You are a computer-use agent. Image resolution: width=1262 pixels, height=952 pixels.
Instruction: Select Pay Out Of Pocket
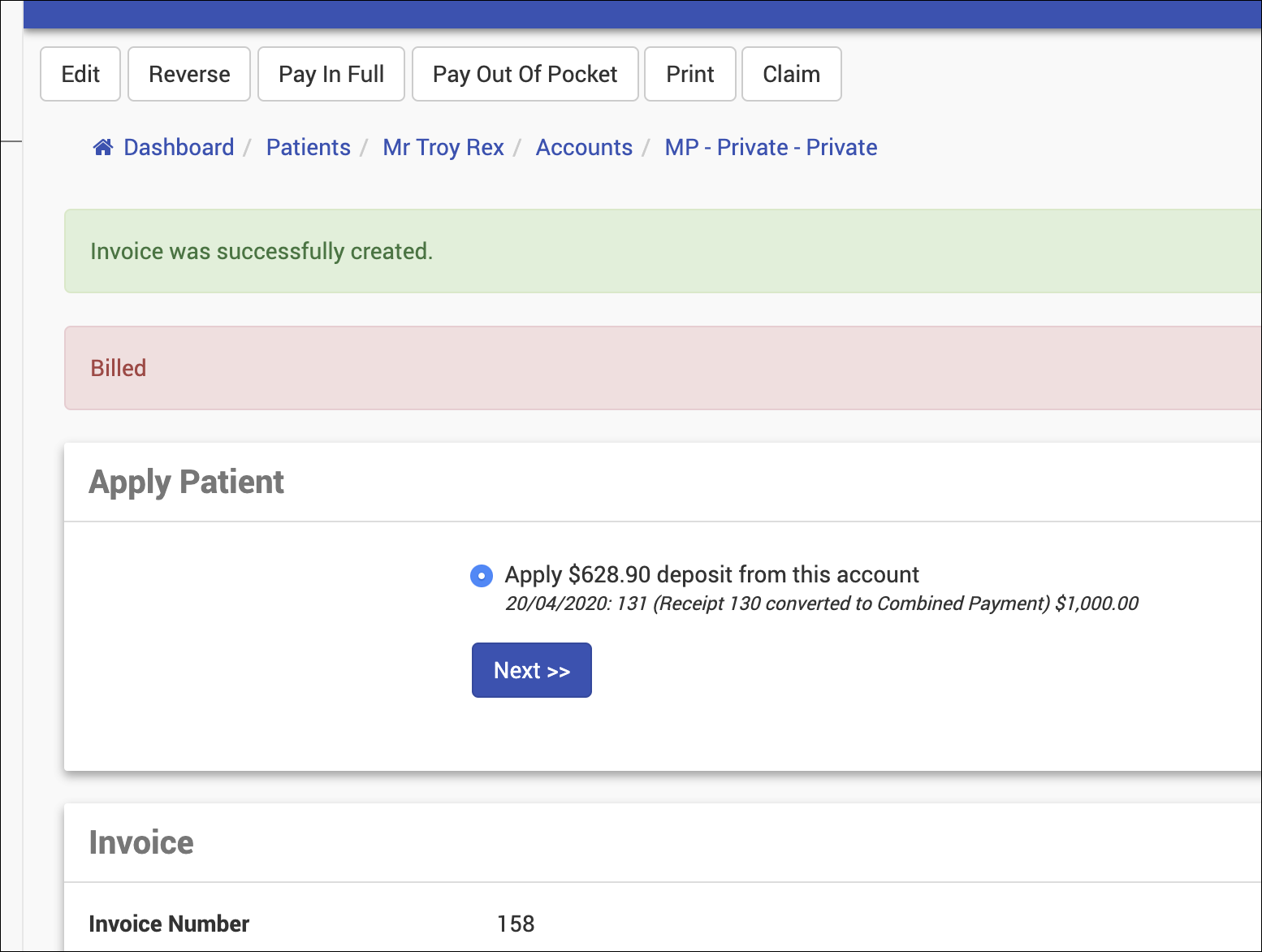[x=525, y=74]
